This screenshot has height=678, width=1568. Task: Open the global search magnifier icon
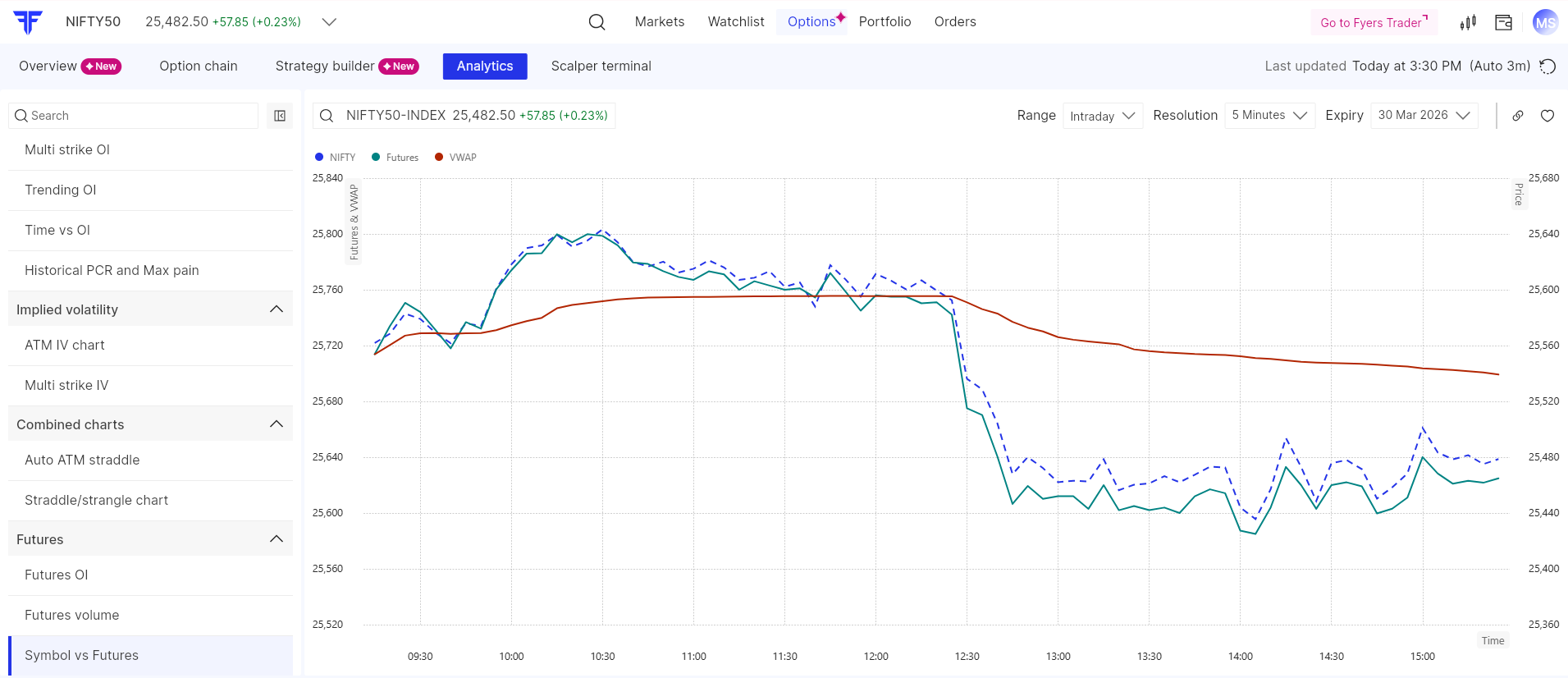point(597,22)
